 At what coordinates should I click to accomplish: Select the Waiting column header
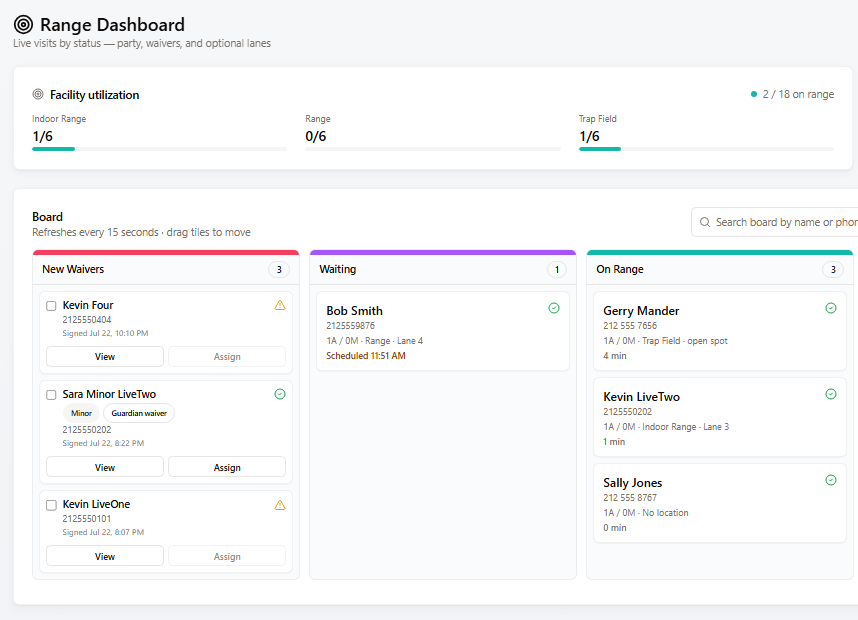(x=443, y=269)
